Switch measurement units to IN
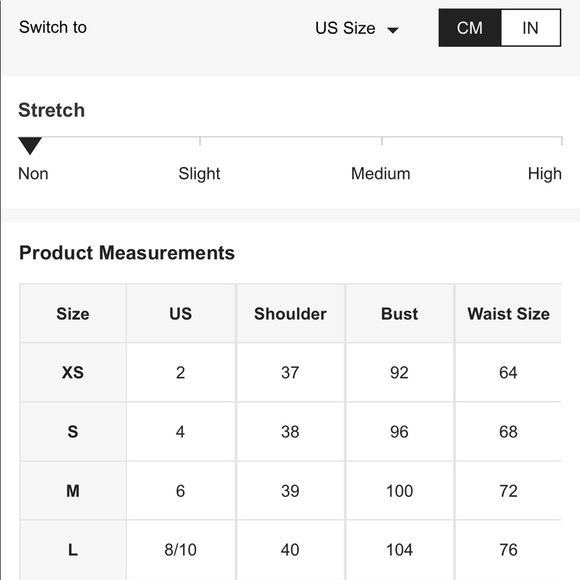This screenshot has height=580, width=580. 530,28
